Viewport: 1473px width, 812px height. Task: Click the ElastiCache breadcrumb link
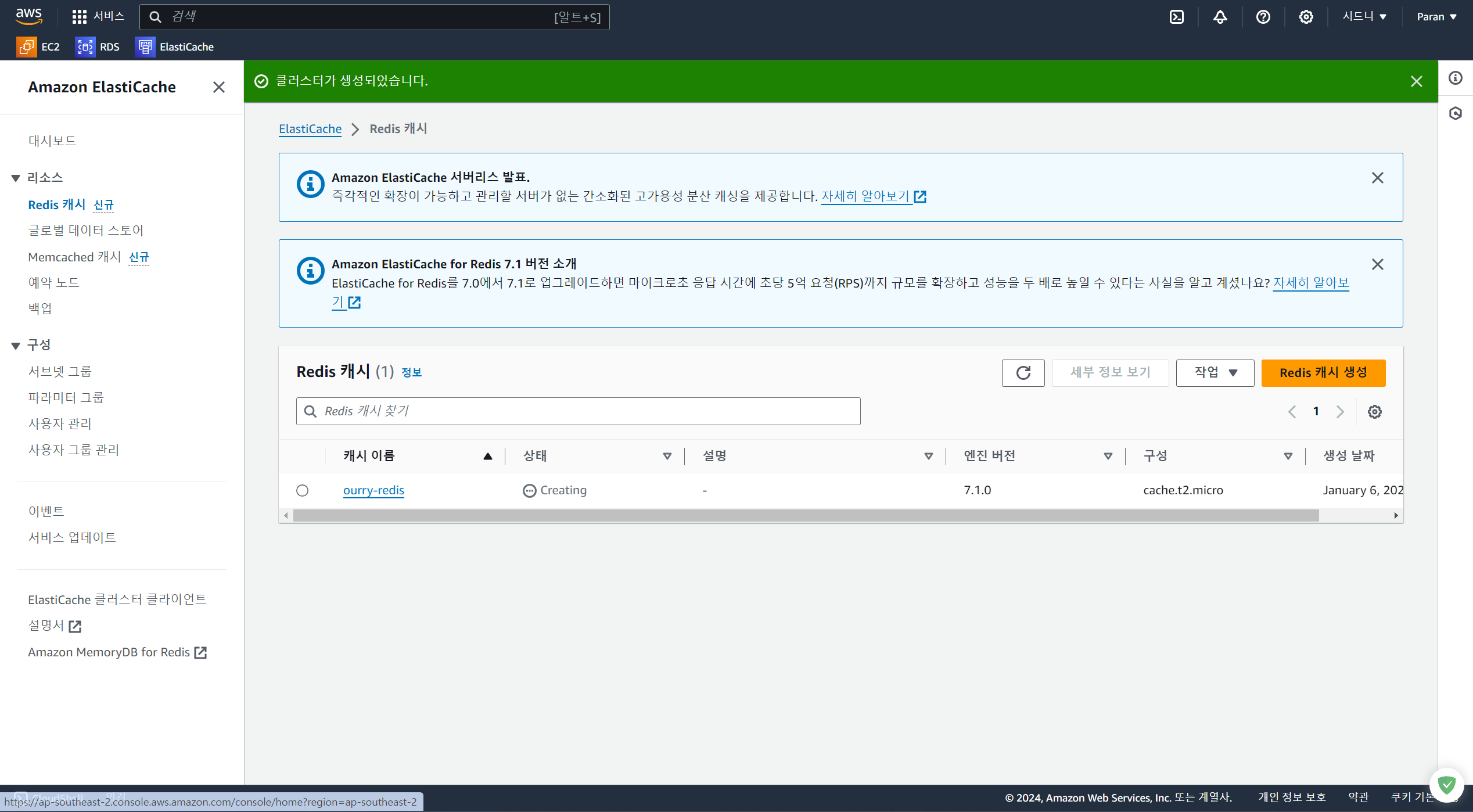310,129
